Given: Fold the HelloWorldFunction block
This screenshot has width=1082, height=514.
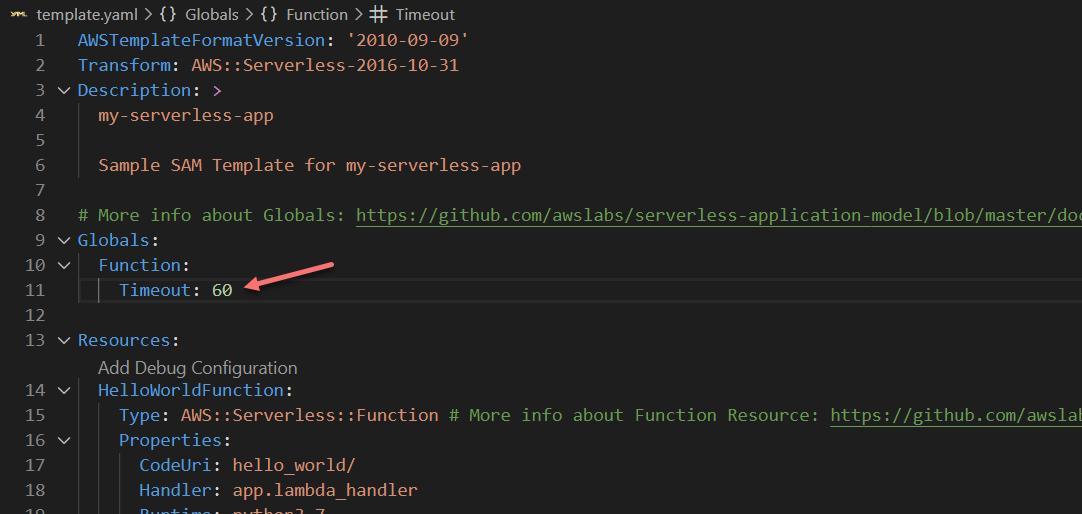Looking at the screenshot, I should point(64,390).
